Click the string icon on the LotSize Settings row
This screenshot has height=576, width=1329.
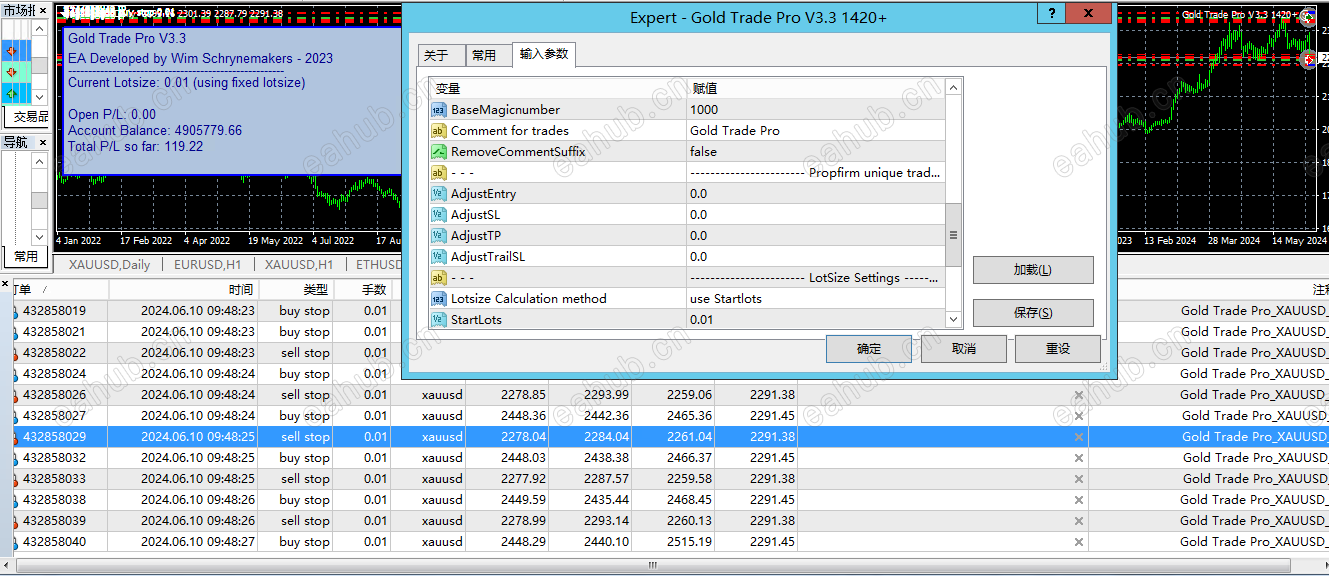(x=438, y=278)
